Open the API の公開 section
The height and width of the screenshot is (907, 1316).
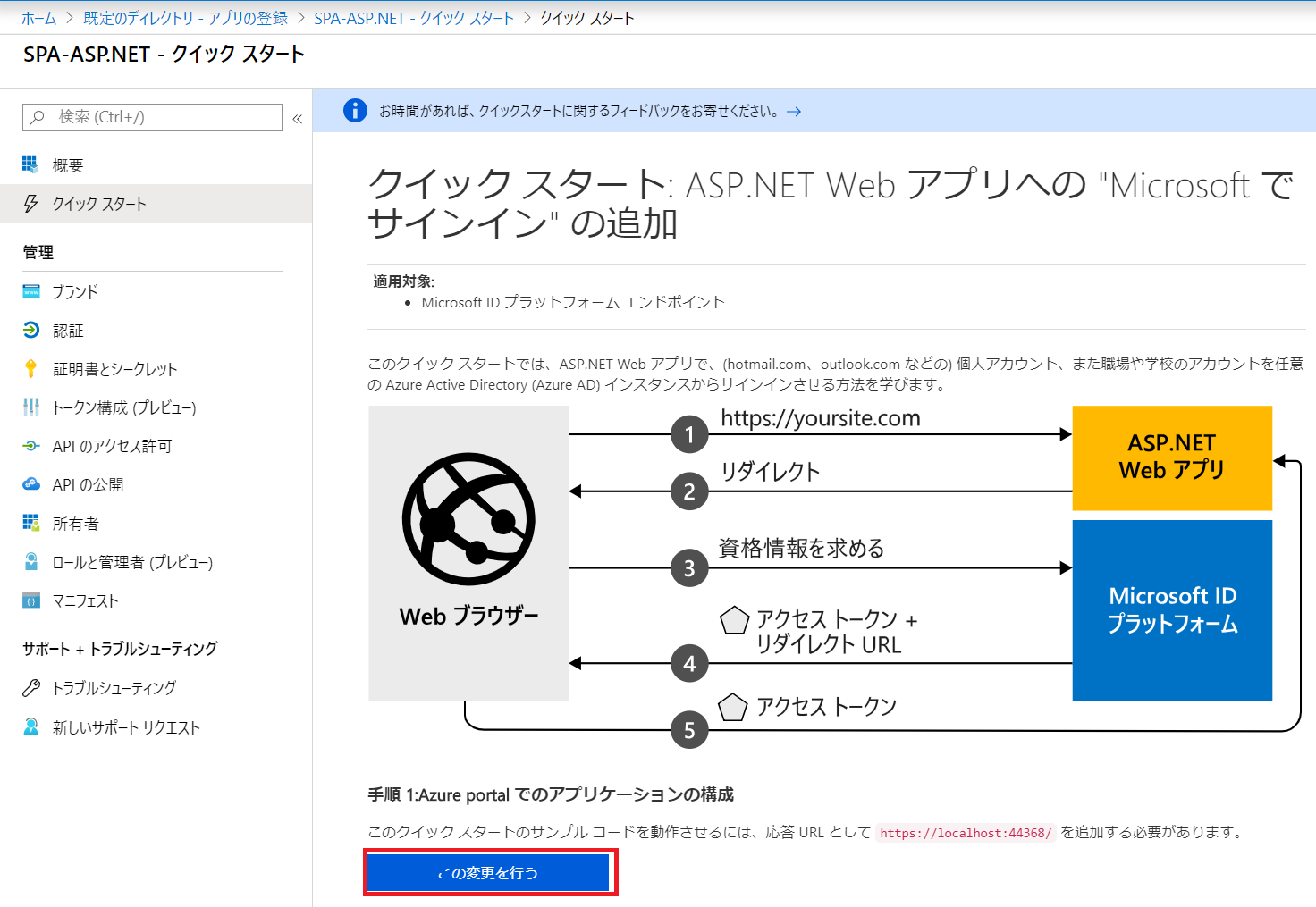coord(30,483)
